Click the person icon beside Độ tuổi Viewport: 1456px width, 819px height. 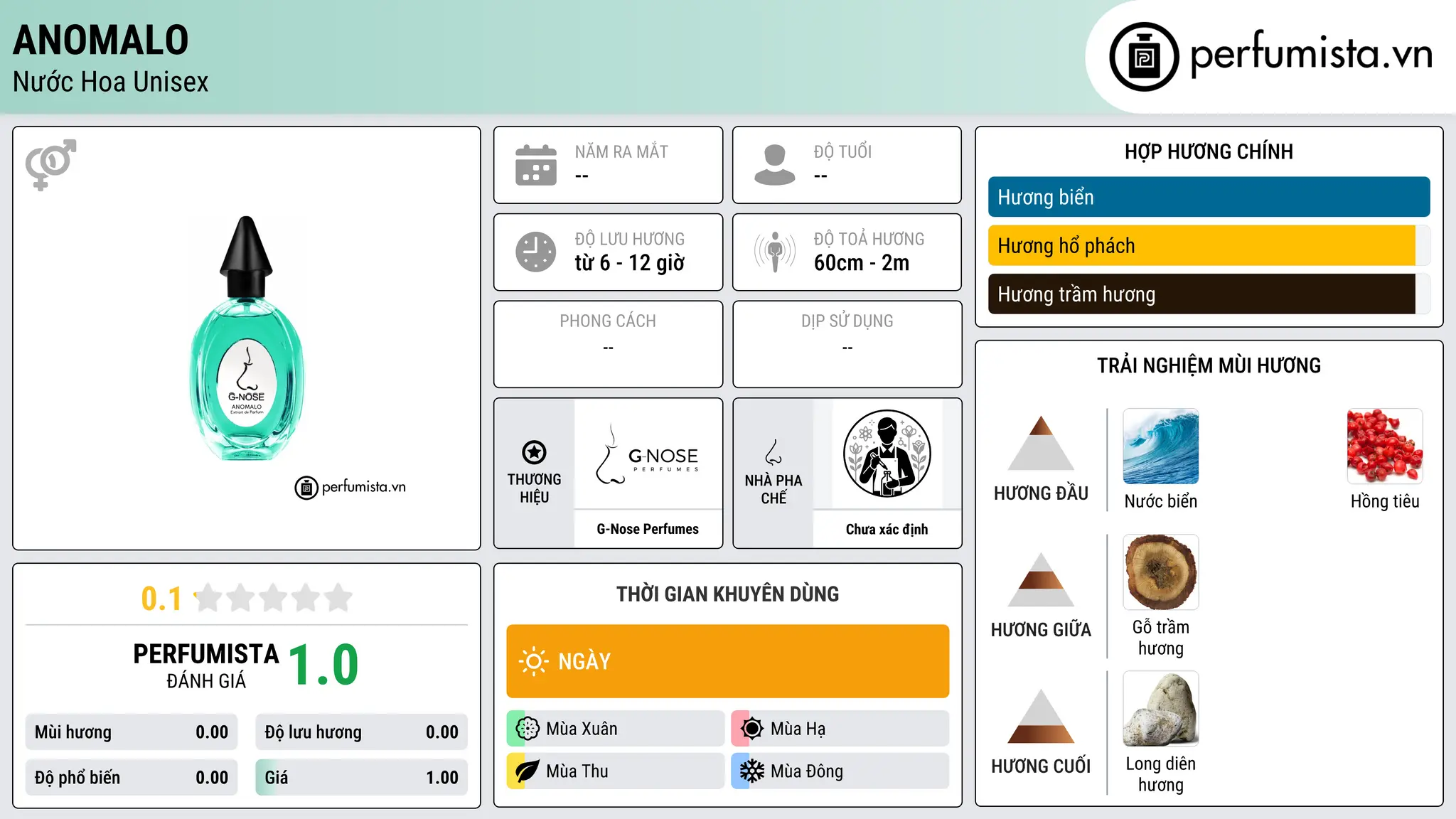click(775, 165)
